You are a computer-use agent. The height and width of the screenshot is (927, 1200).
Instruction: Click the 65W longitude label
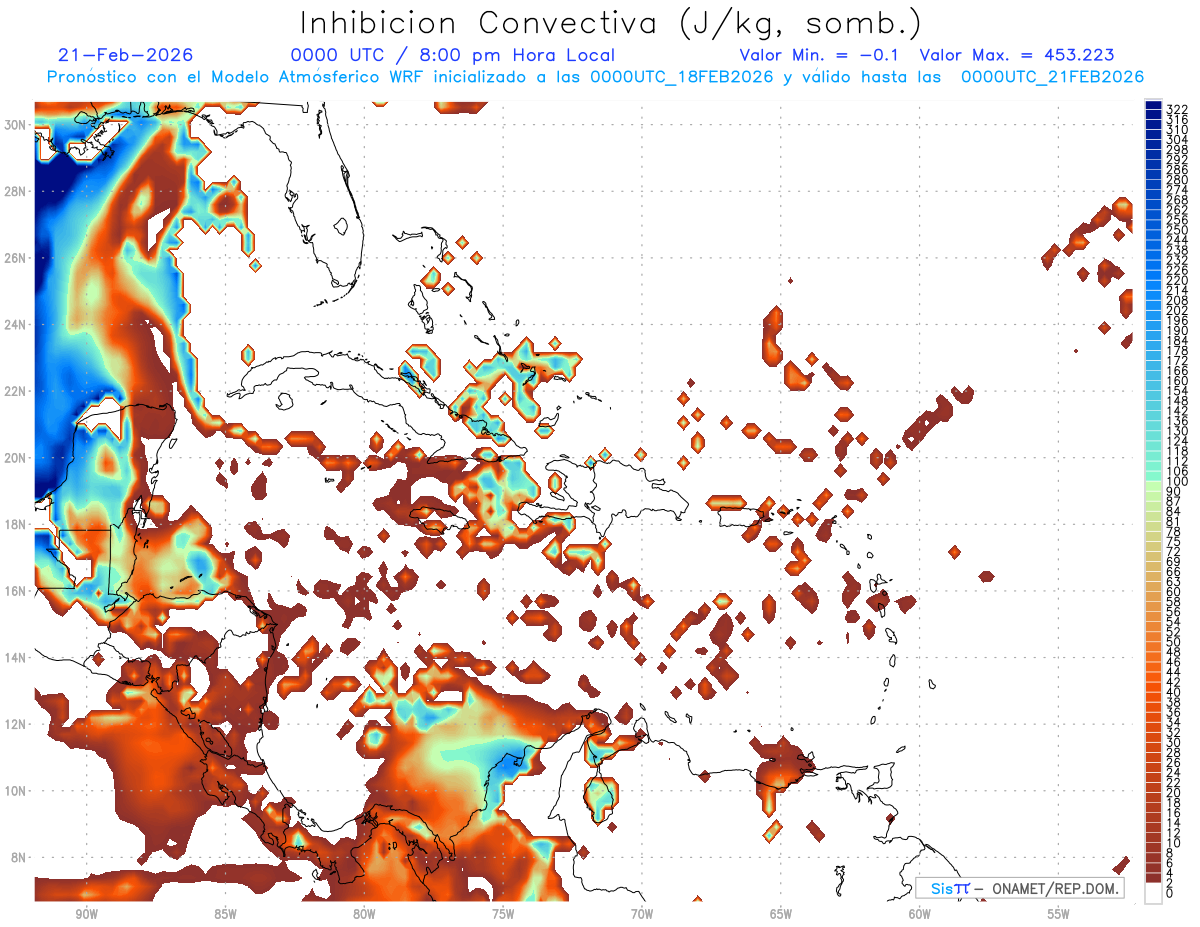coord(781,914)
